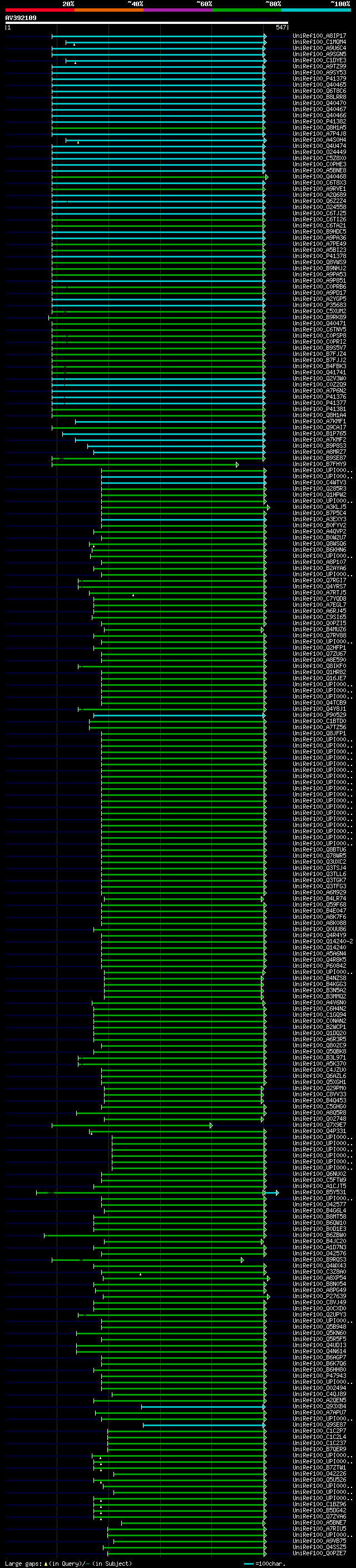Select the UniRef100_B1P765 label
The width and height of the screenshot is (356, 1568).
(x=319, y=433)
